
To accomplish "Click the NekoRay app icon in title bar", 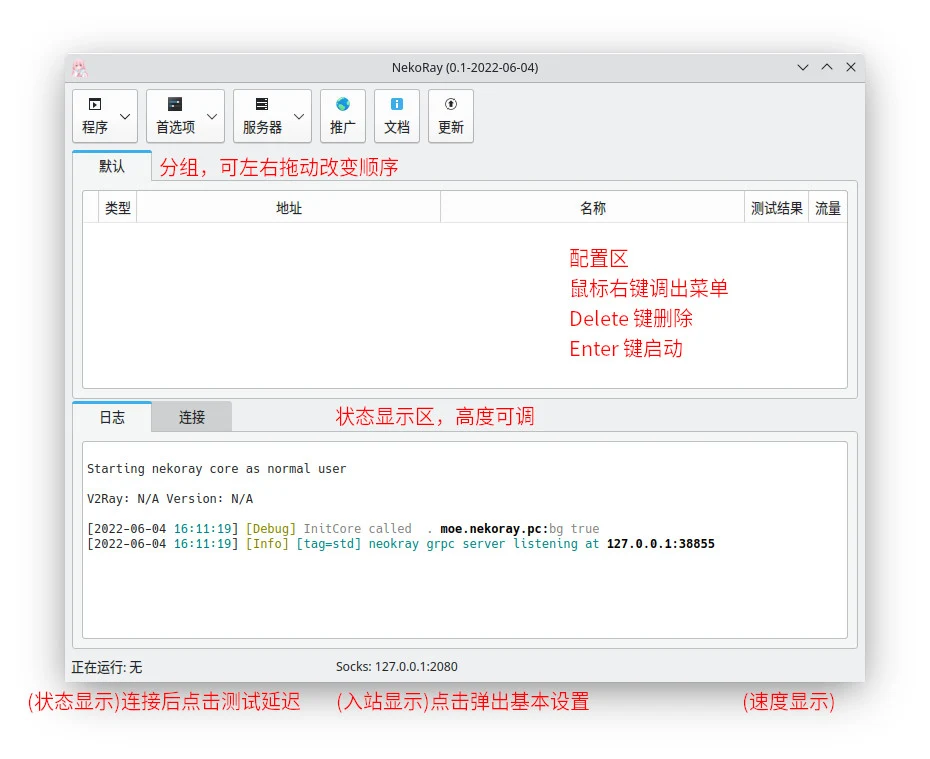I will point(79,68).
